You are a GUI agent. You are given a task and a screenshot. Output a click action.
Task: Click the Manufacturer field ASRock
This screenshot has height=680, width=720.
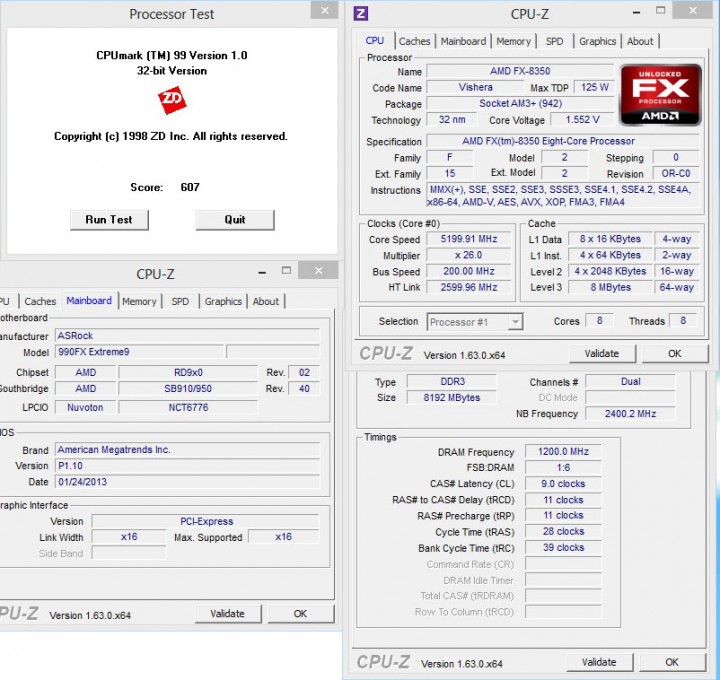click(187, 336)
